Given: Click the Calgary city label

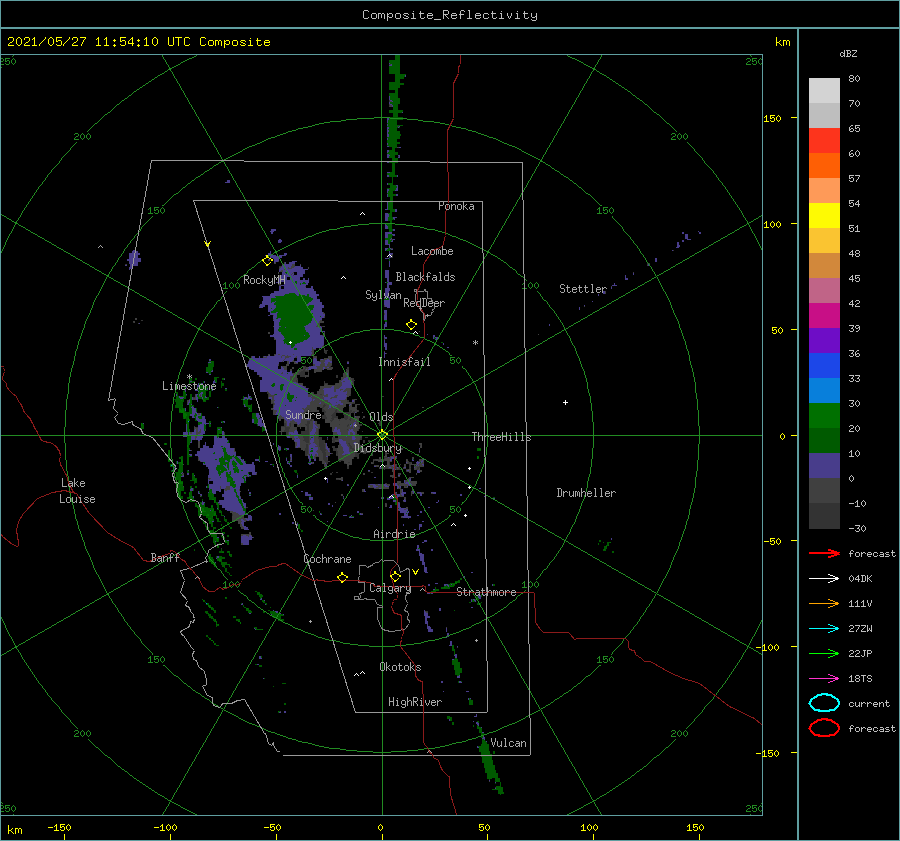Looking at the screenshot, I should [x=390, y=588].
